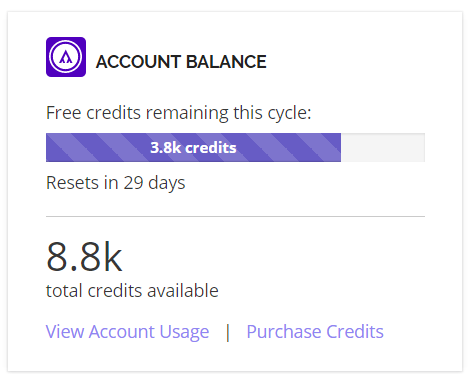Open the View Account Usage link
471x374 pixels.
click(x=127, y=332)
